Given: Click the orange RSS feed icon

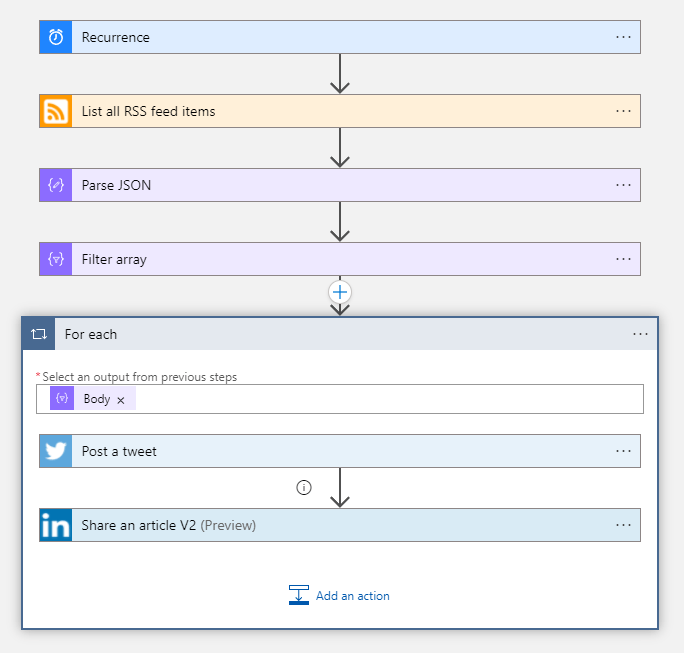Looking at the screenshot, I should click(x=56, y=111).
